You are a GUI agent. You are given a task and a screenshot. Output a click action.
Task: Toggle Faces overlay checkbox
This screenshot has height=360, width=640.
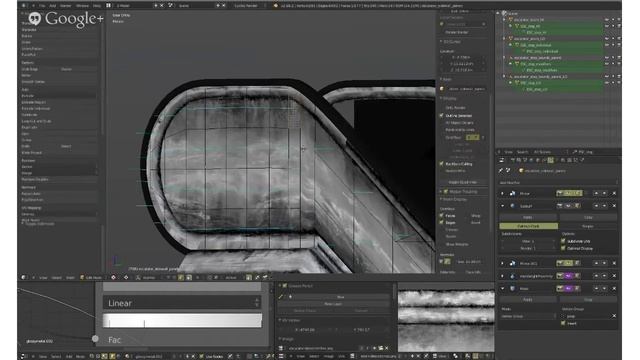pos(442,216)
